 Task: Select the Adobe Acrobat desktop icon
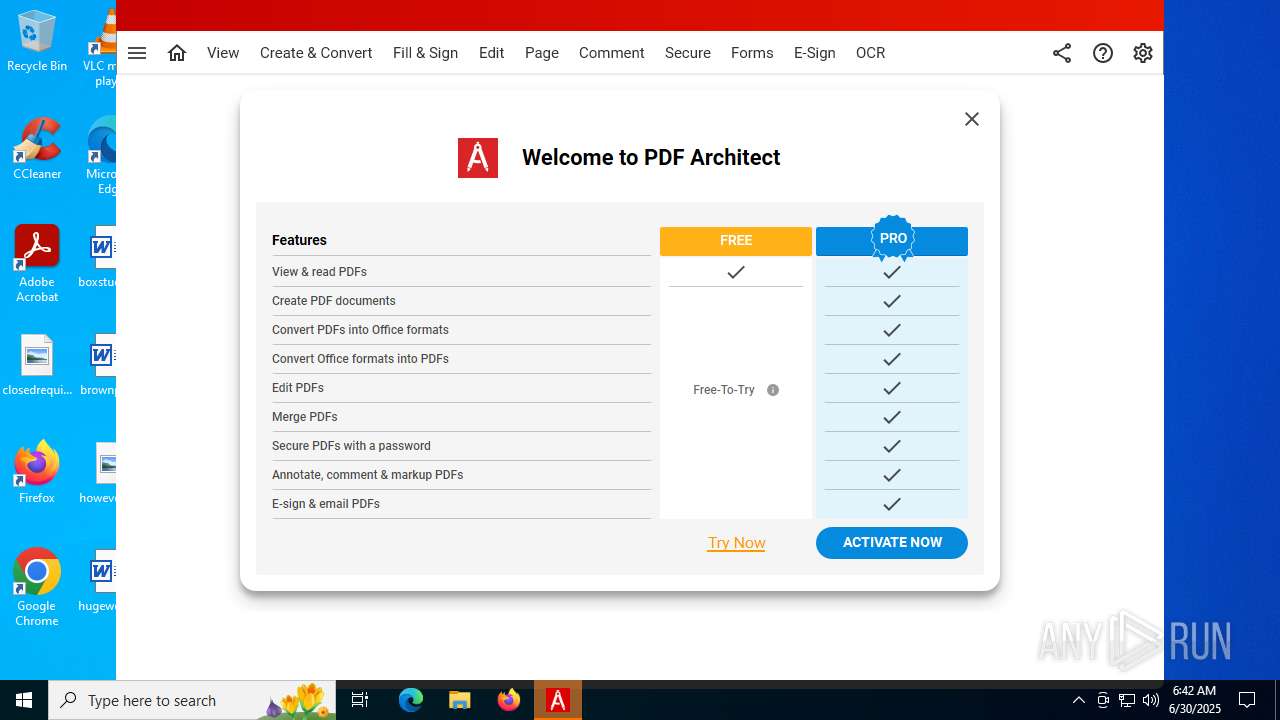click(x=37, y=264)
